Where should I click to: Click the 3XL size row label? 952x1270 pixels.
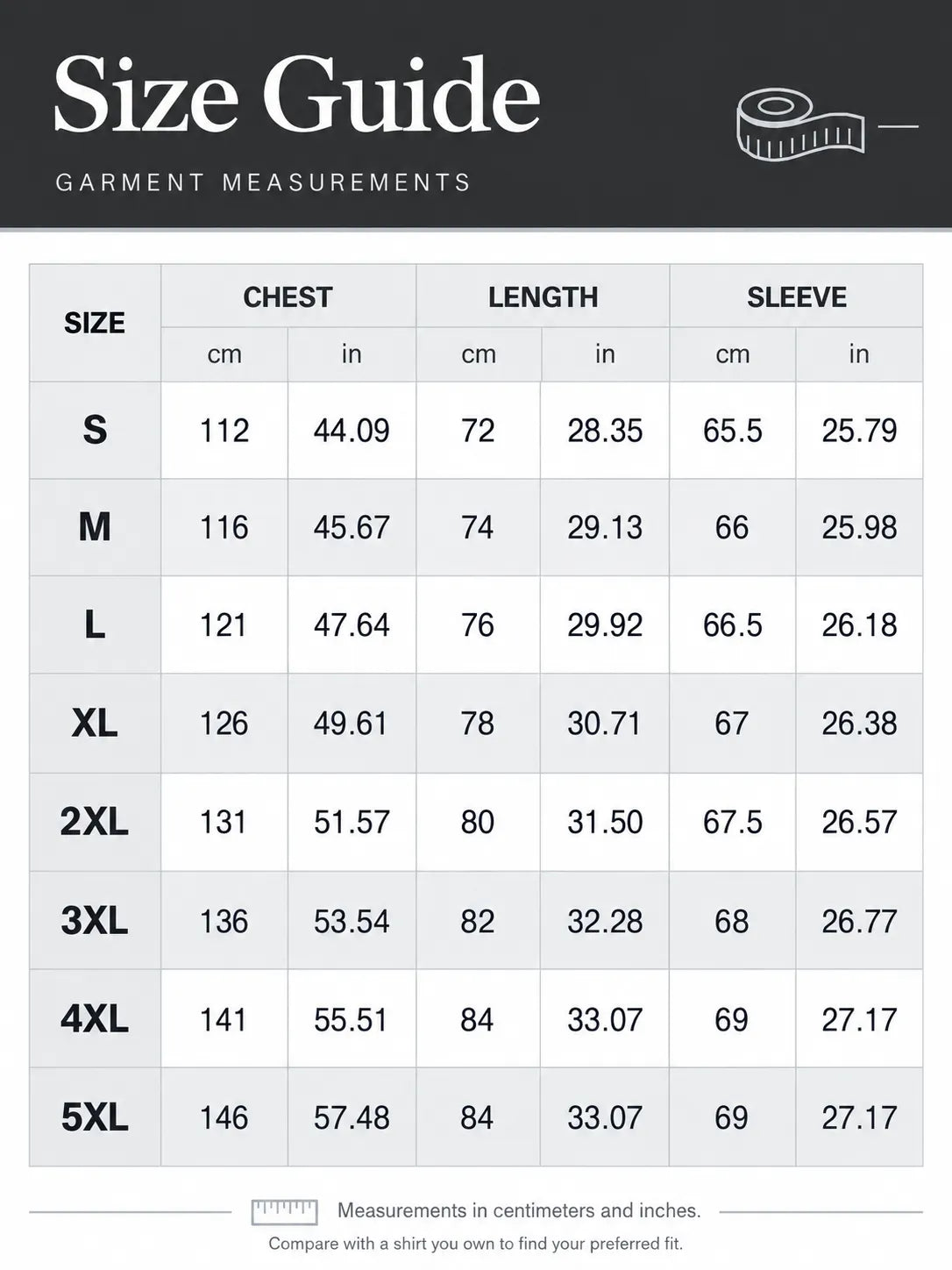(x=95, y=921)
